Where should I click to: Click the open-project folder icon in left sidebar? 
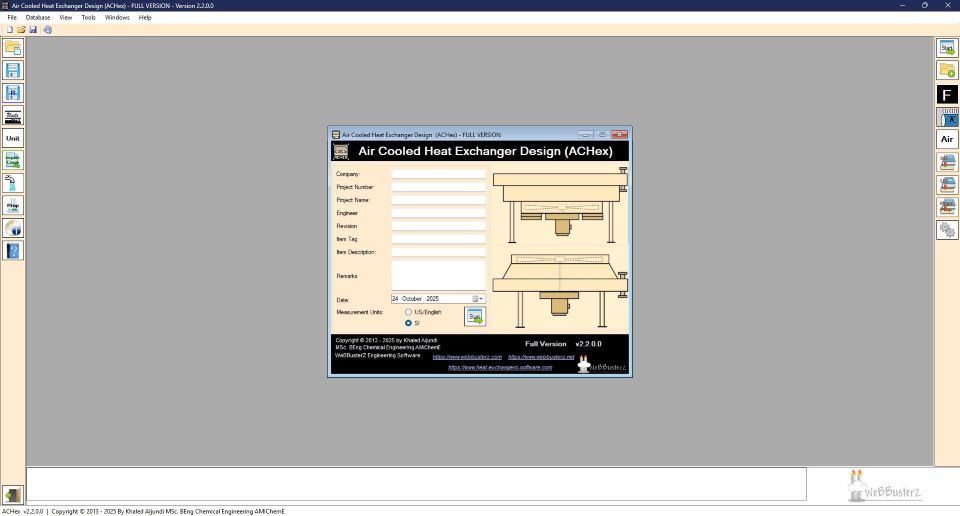pyautogui.click(x=13, y=48)
